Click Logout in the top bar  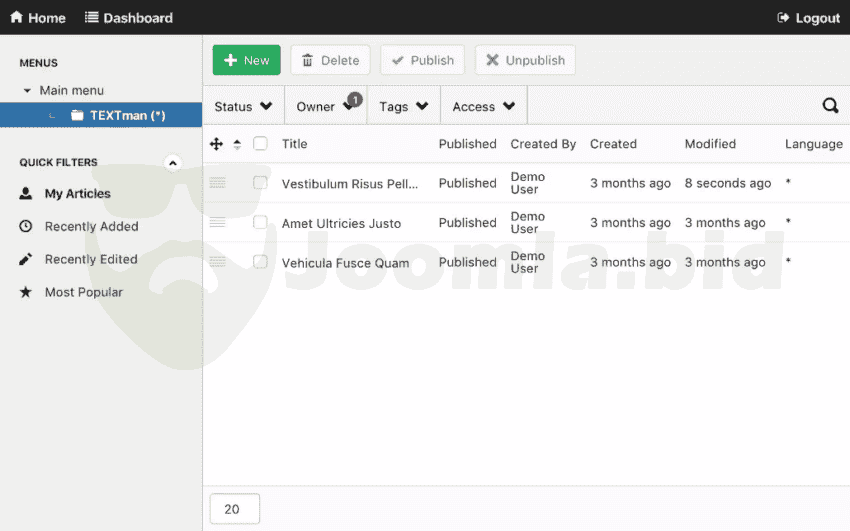808,18
